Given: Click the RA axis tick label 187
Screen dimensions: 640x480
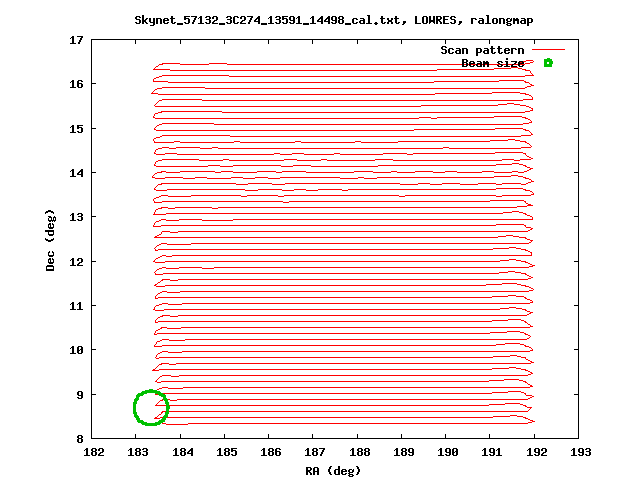Looking at the screenshot, I should coord(315,452).
